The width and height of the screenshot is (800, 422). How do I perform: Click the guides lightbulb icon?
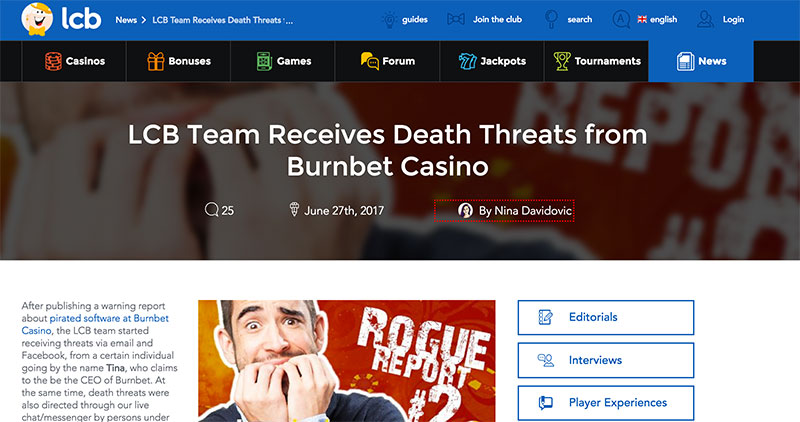[x=389, y=19]
